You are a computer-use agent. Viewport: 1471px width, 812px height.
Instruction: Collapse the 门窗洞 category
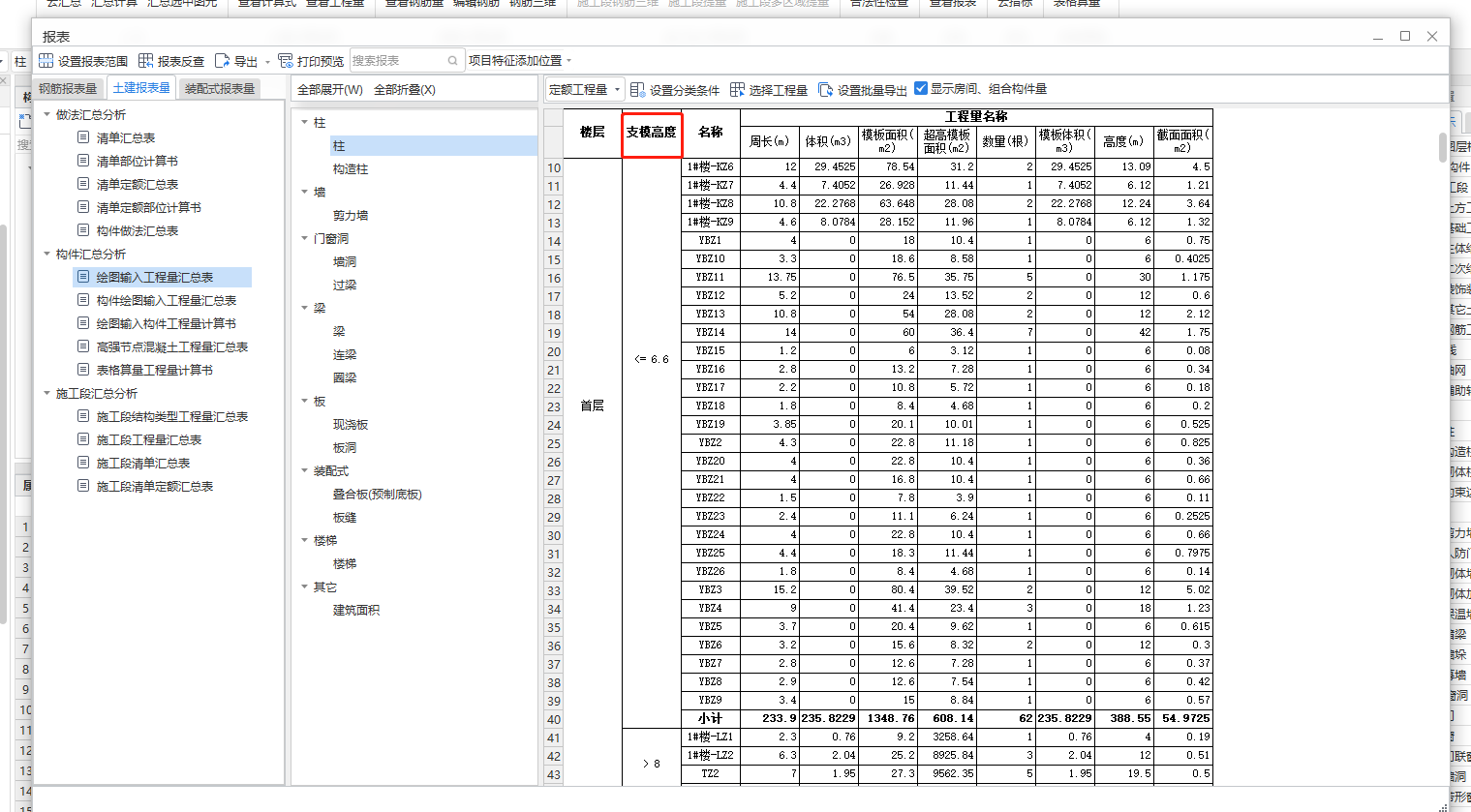[304, 238]
